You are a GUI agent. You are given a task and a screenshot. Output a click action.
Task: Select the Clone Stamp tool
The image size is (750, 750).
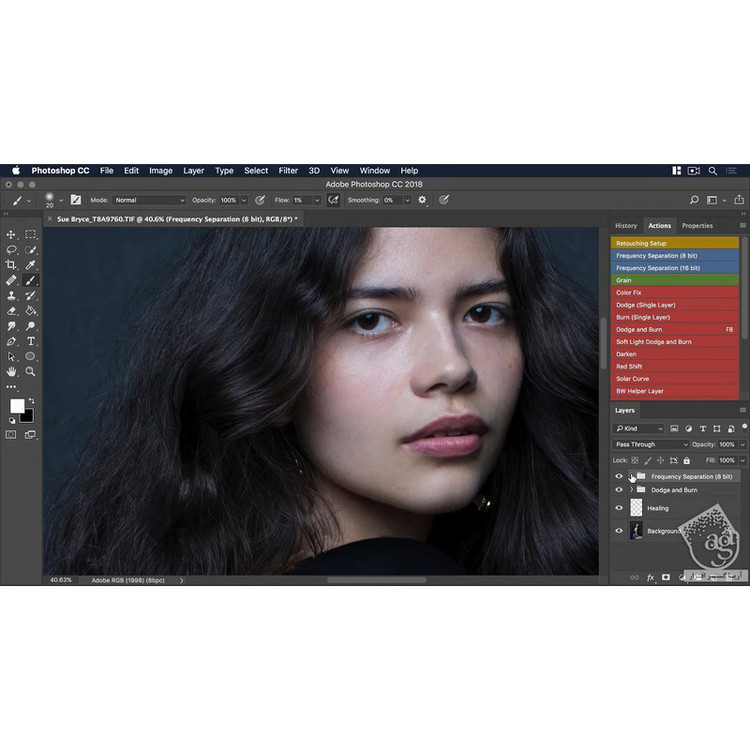pyautogui.click(x=12, y=295)
